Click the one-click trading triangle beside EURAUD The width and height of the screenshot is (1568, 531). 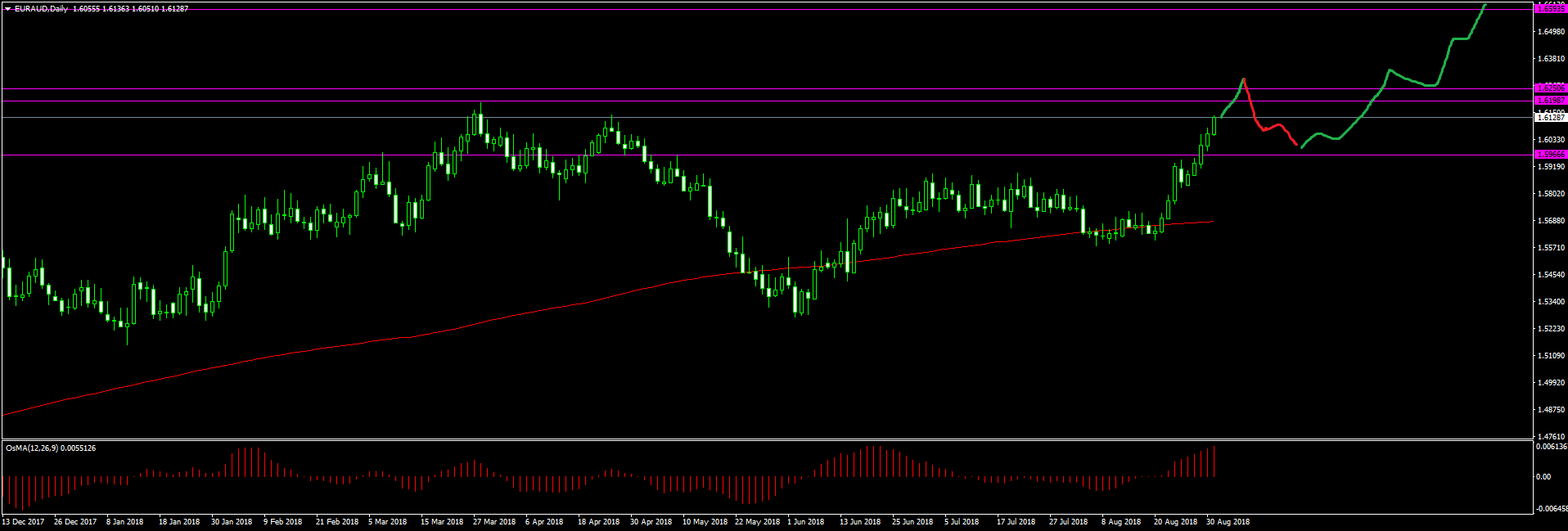click(x=7, y=9)
